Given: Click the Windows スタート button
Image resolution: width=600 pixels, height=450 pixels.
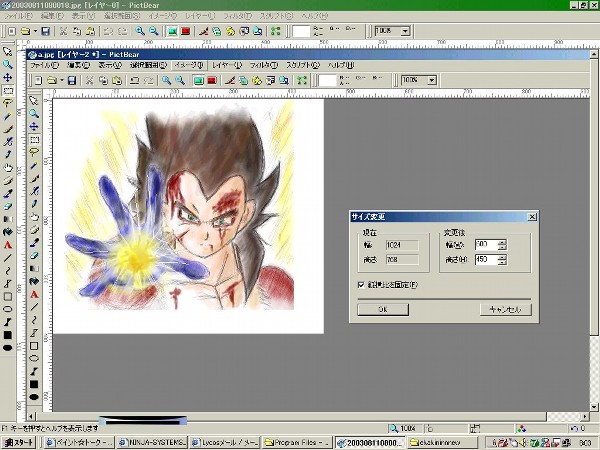Looking at the screenshot, I should pyautogui.click(x=20, y=441).
